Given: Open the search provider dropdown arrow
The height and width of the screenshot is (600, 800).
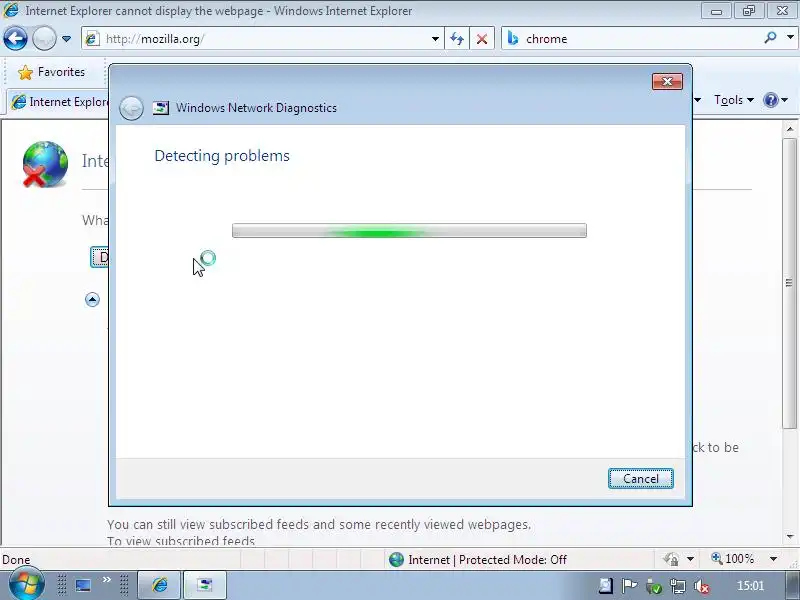Looking at the screenshot, I should [790, 38].
